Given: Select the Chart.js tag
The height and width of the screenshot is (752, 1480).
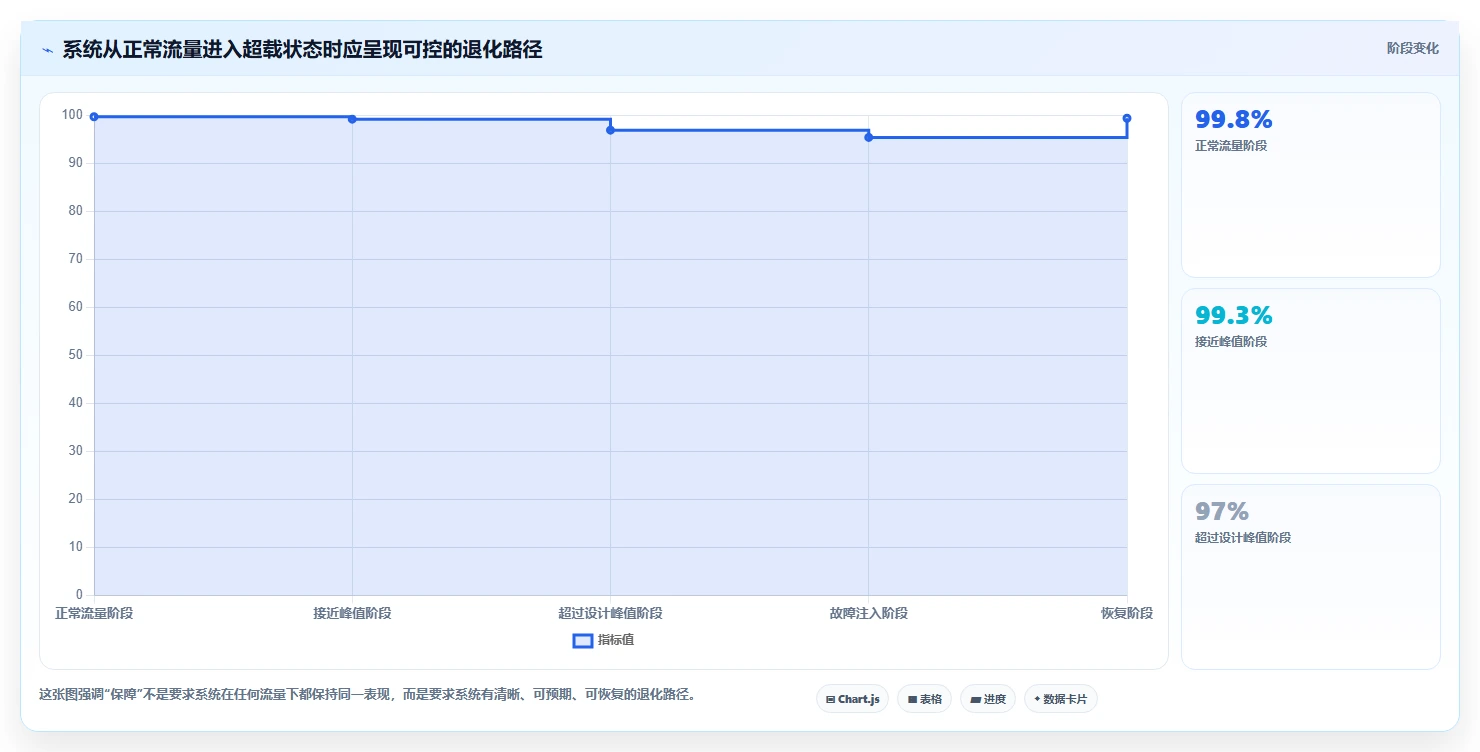Looking at the screenshot, I should pos(853,699).
